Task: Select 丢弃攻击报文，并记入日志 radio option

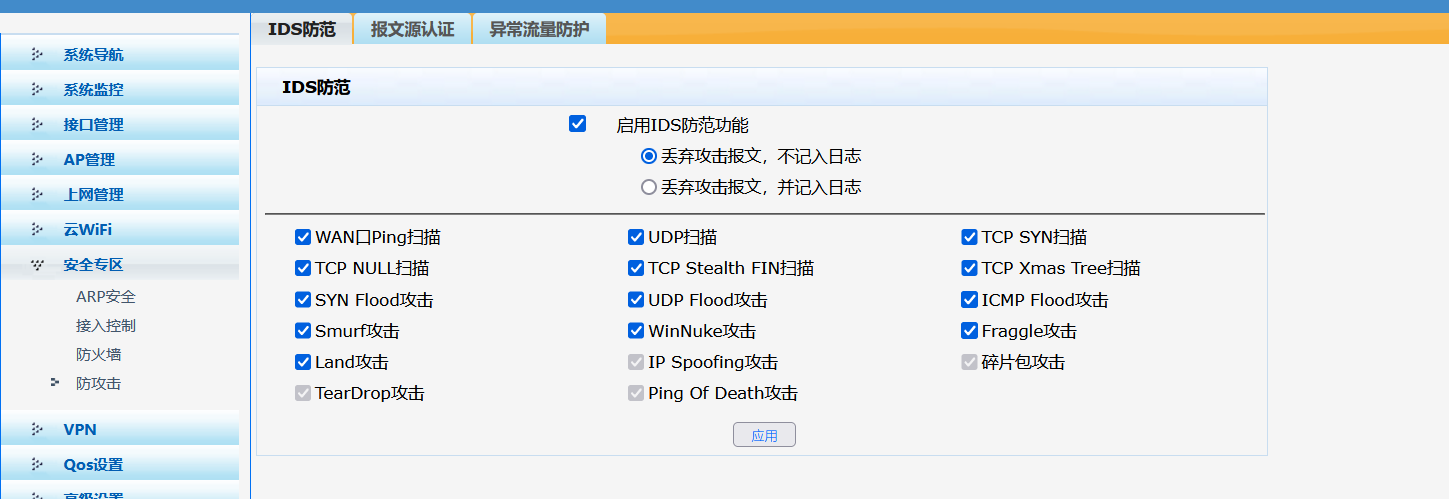Action: (649, 187)
